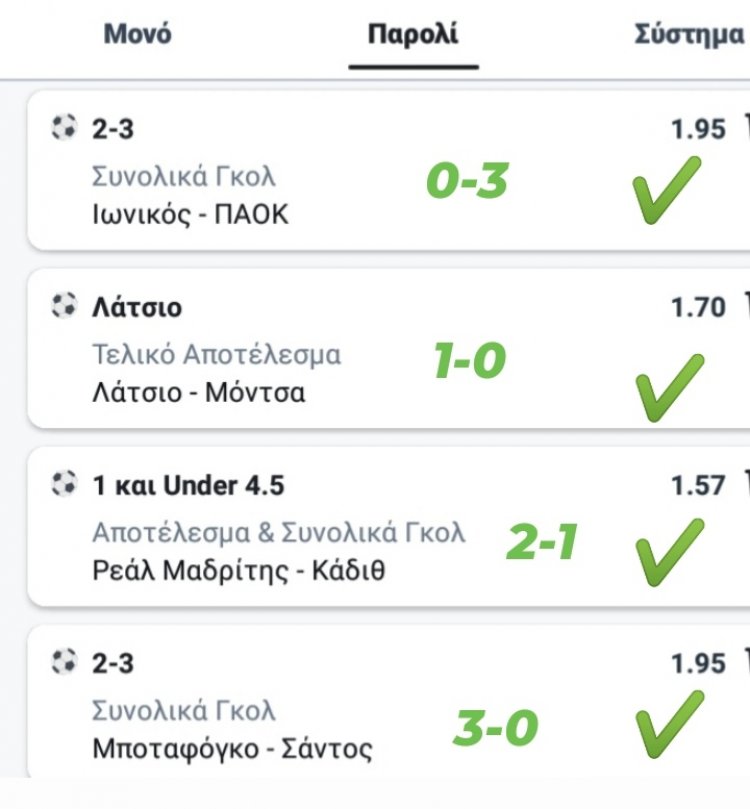This screenshot has height=809, width=750.
Task: Tap green checkmark on Ιωνικός - ΠΑΟΚ bet
Action: 667,190
